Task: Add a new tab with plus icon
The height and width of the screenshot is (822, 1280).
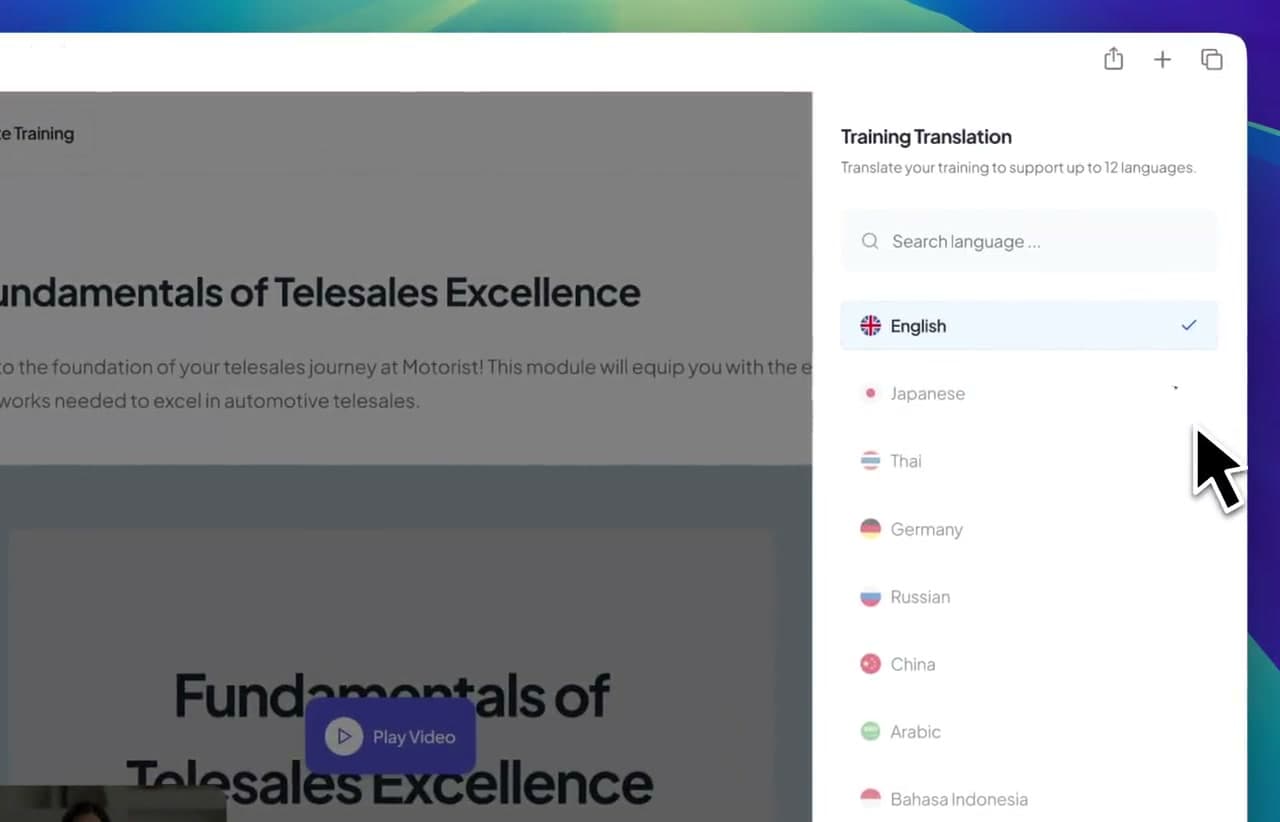Action: (x=1162, y=60)
